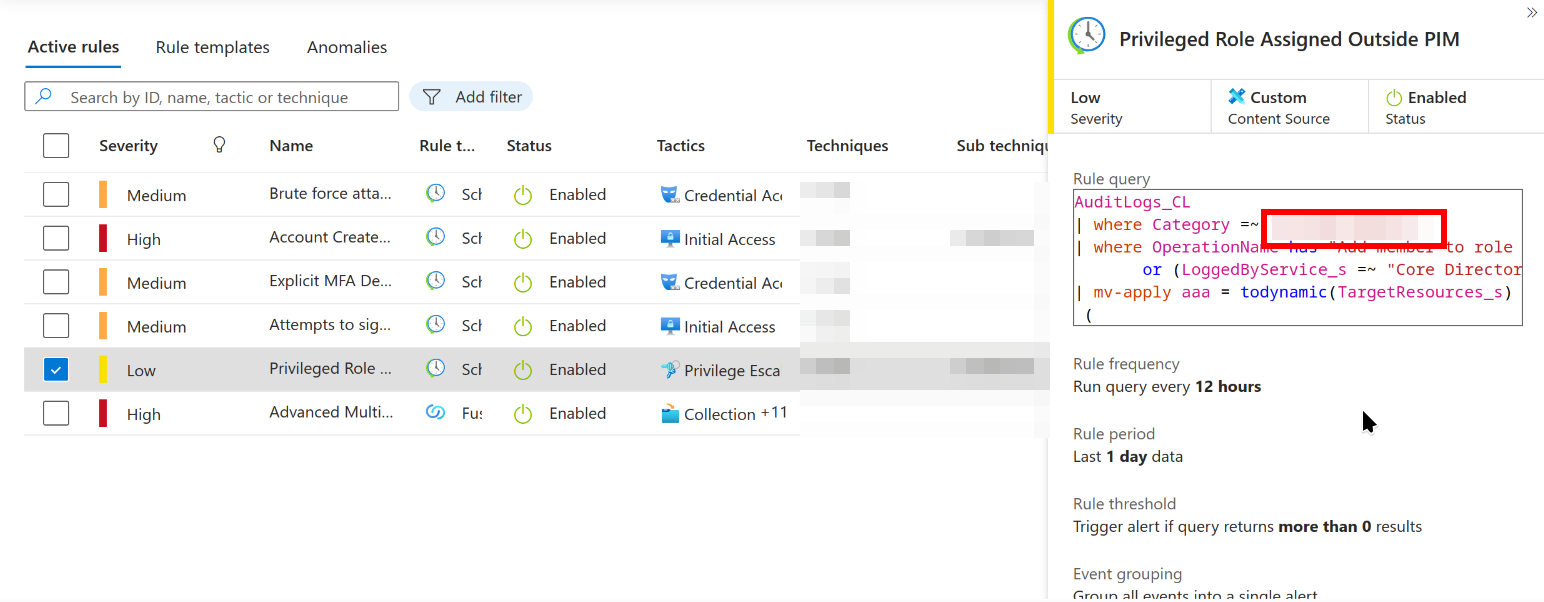Collapse details pane with double chevron
Screen dimensions: 1544x602
[x=1531, y=13]
